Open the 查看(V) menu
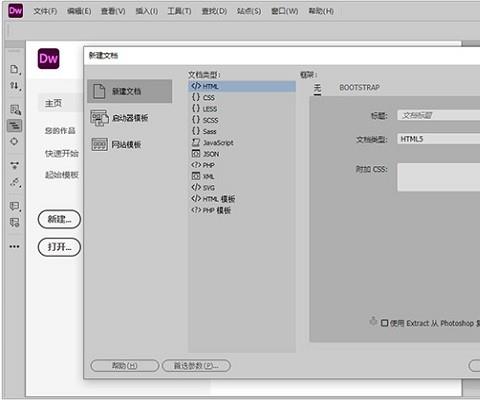 [x=113, y=11]
